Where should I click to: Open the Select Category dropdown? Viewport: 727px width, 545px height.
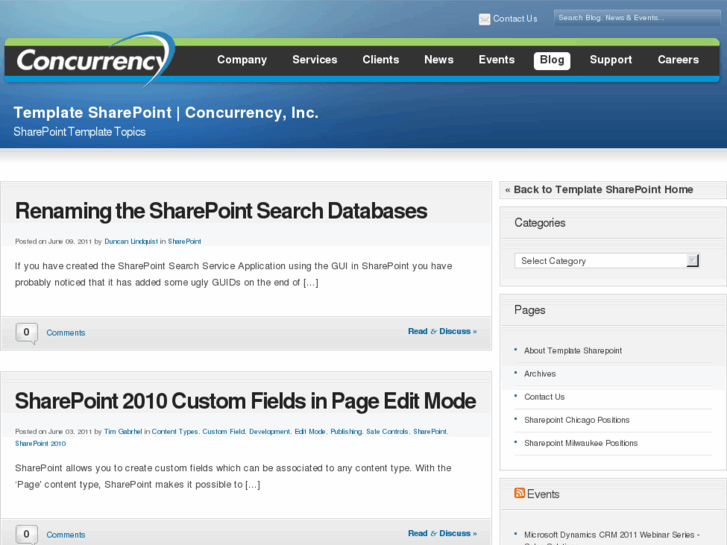606,261
